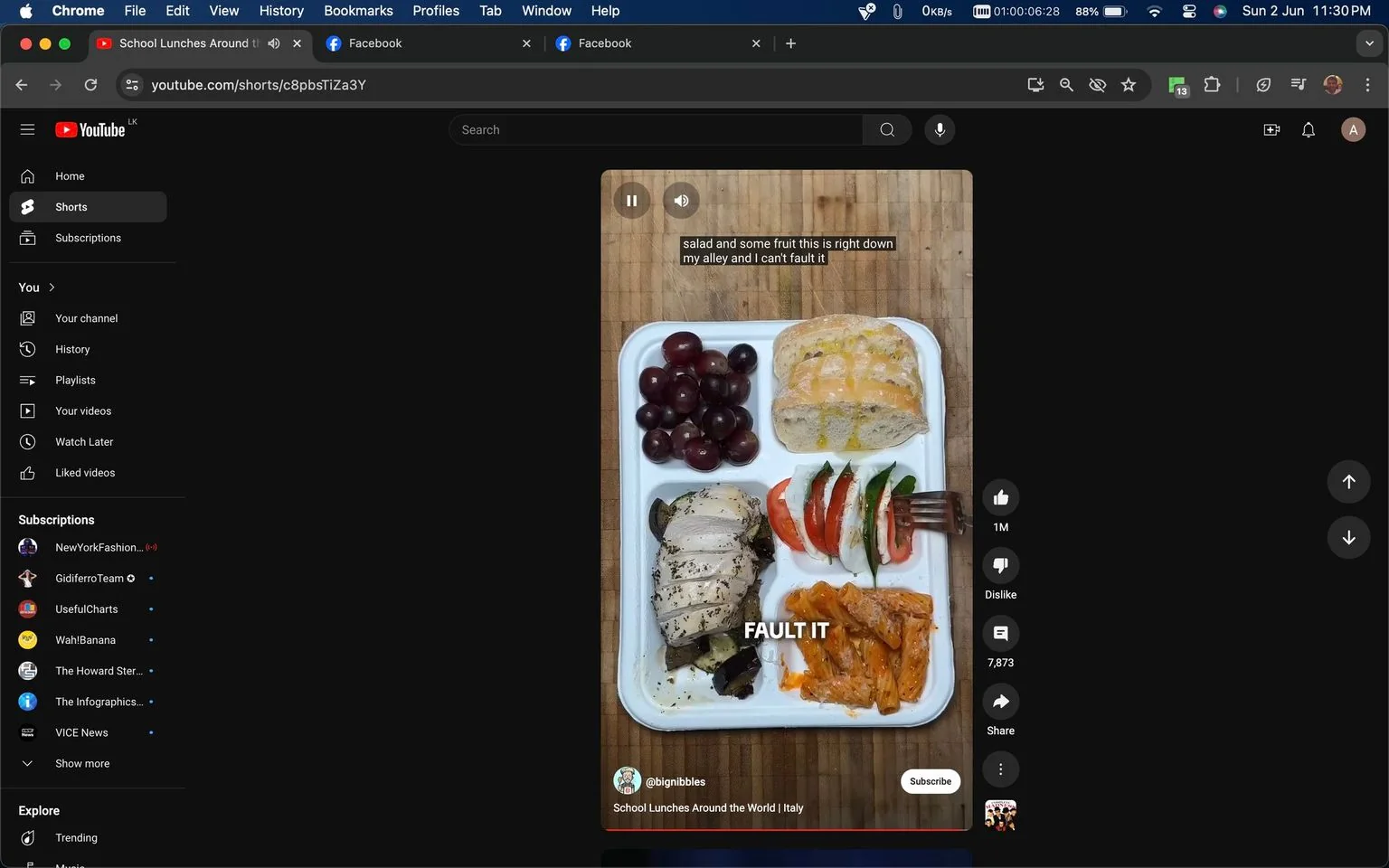This screenshot has width=1389, height=868.
Task: Switch to the first Facebook tab
Action: tap(428, 43)
